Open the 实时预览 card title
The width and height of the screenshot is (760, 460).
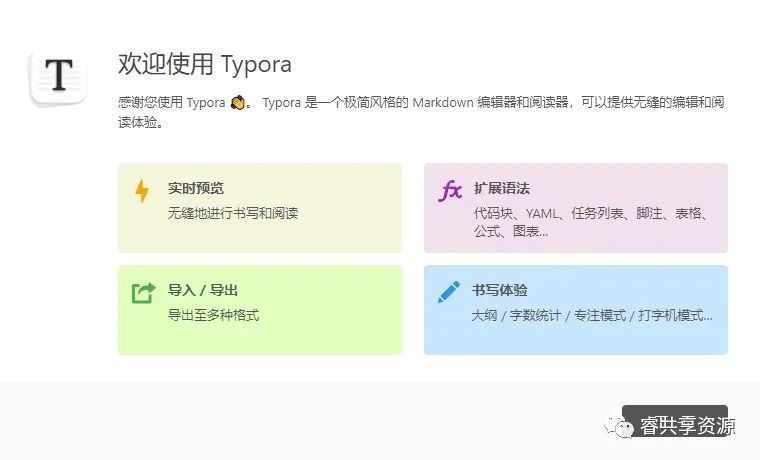[196, 188]
